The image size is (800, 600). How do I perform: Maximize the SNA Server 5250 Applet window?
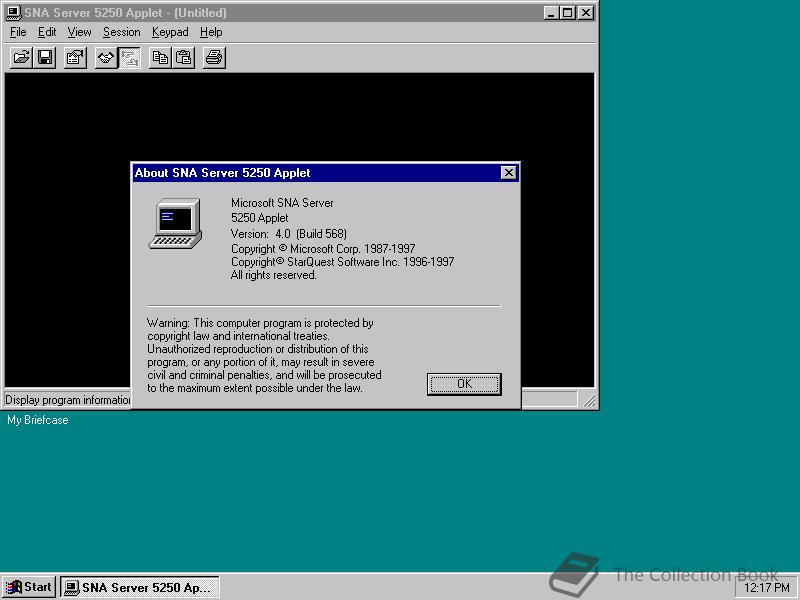tap(567, 13)
